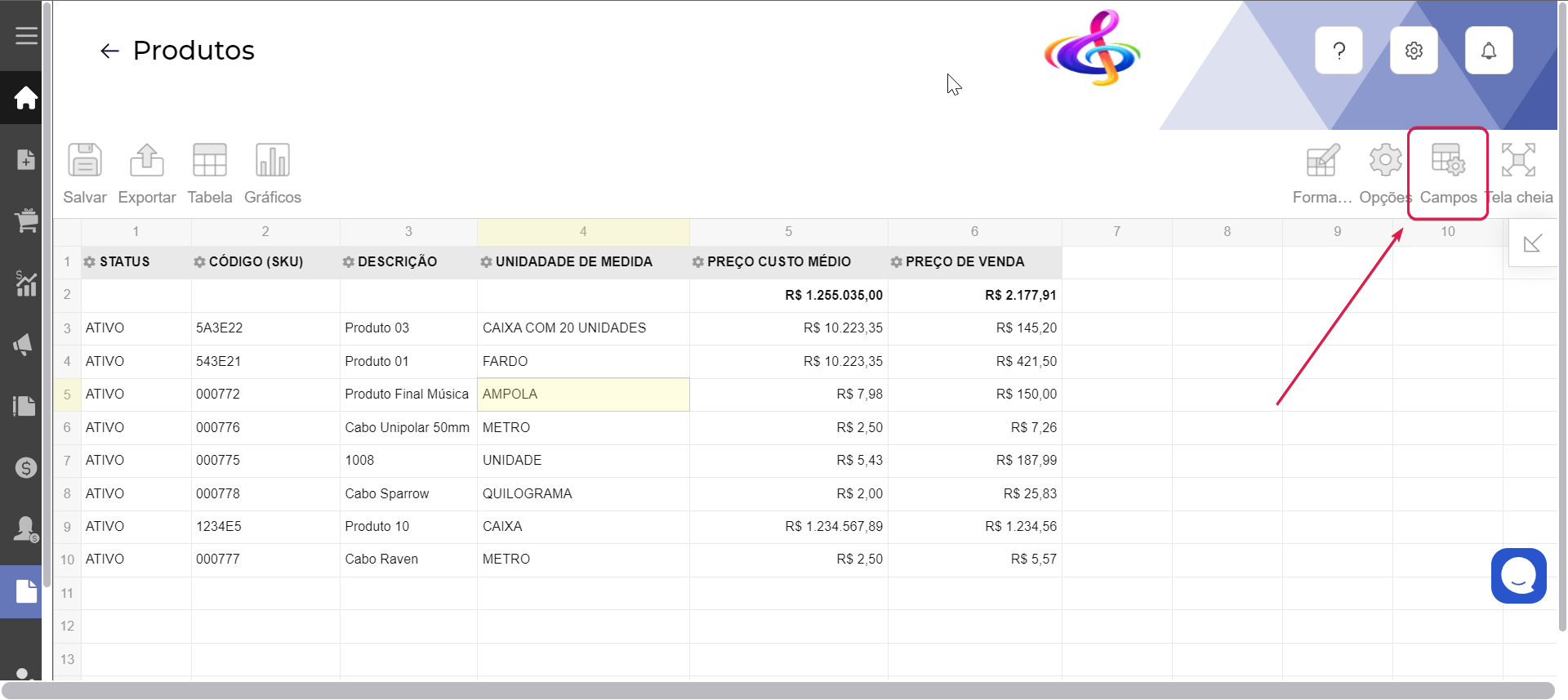Open the Exportar export tool
Image resolution: width=1568 pixels, height=700 pixels.
point(147,172)
